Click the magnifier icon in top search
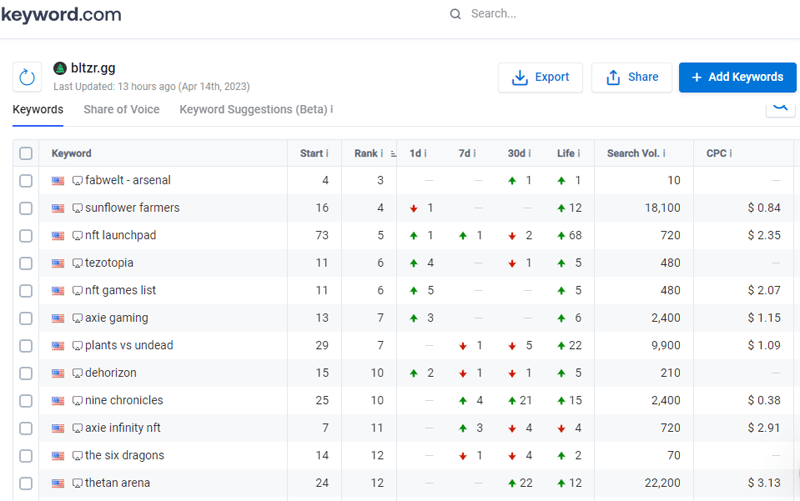The image size is (800, 501). click(456, 14)
